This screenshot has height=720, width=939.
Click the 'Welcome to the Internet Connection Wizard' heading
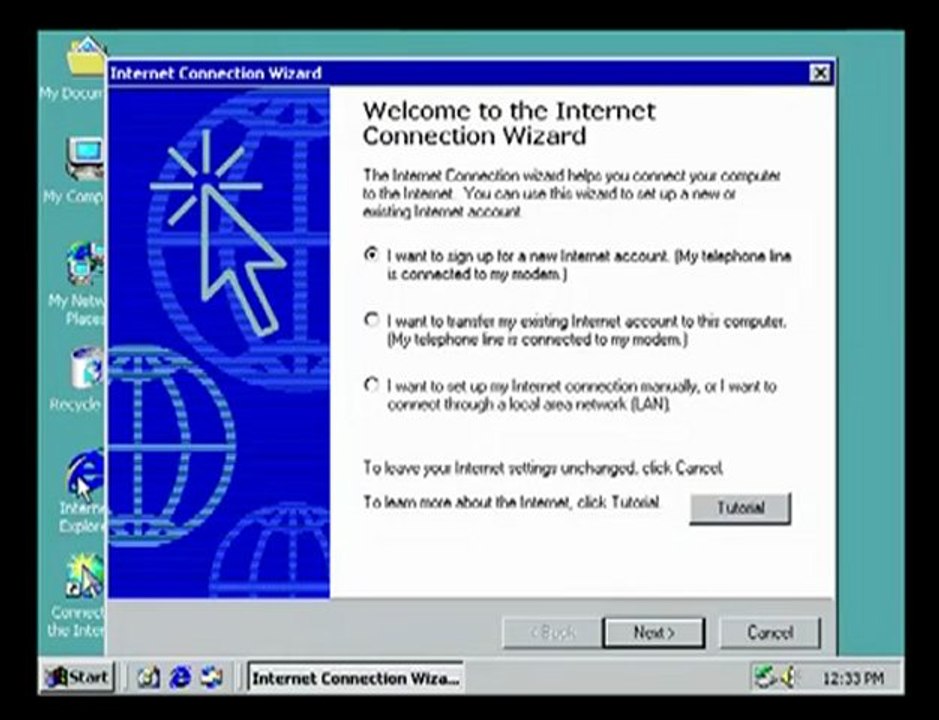click(x=509, y=123)
